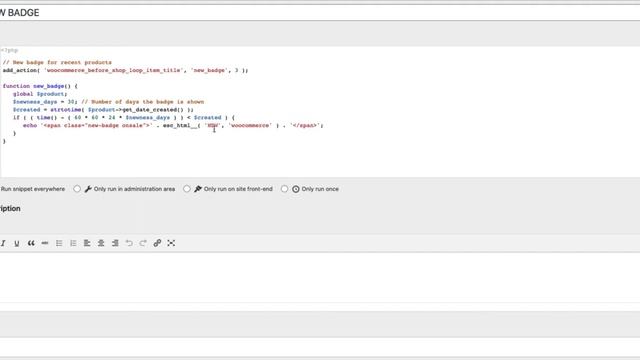Click the clock icon beside Only run once
Screen dimensions: 640x360
click(x=296, y=189)
